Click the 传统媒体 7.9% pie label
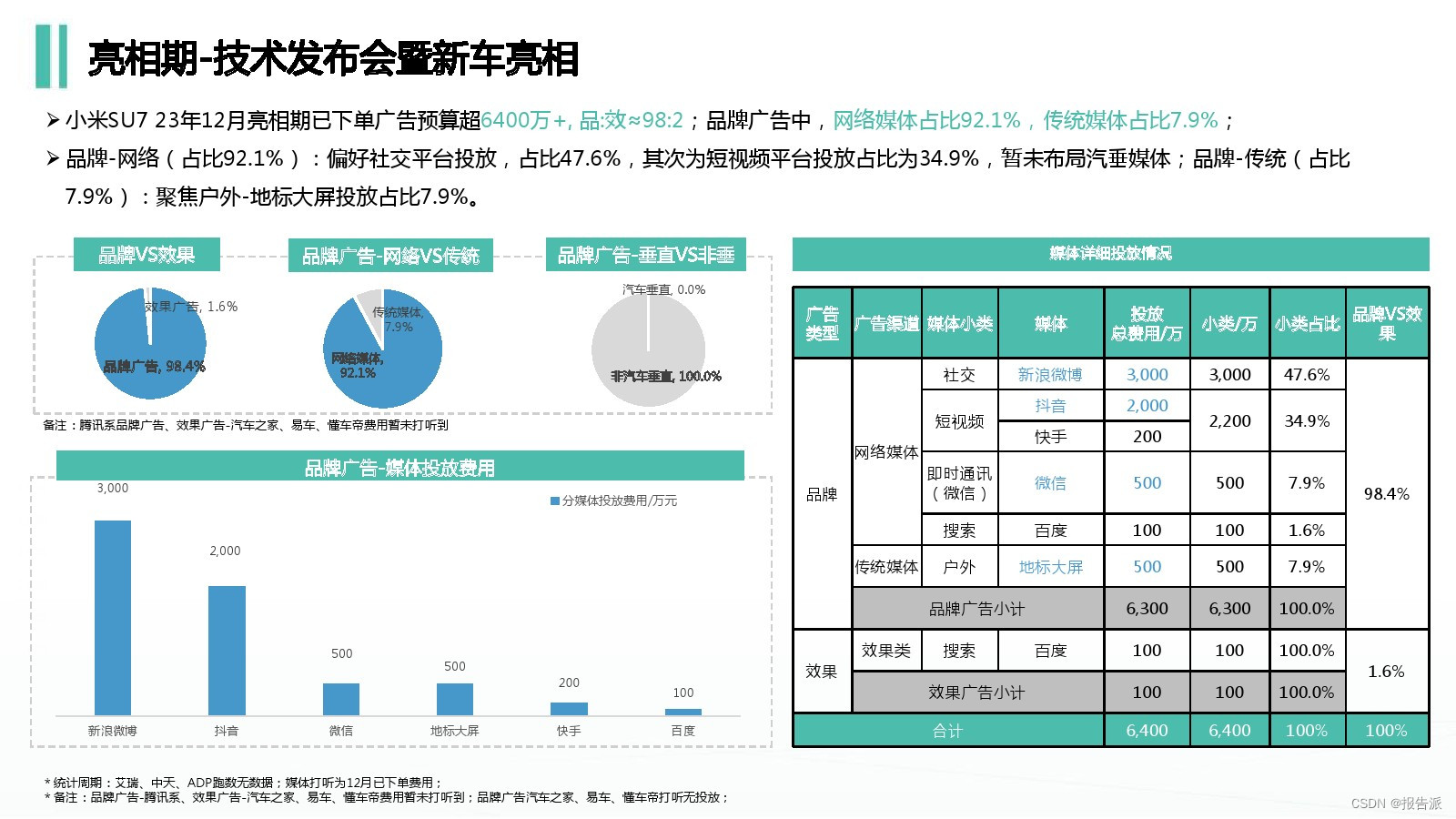 click(399, 319)
